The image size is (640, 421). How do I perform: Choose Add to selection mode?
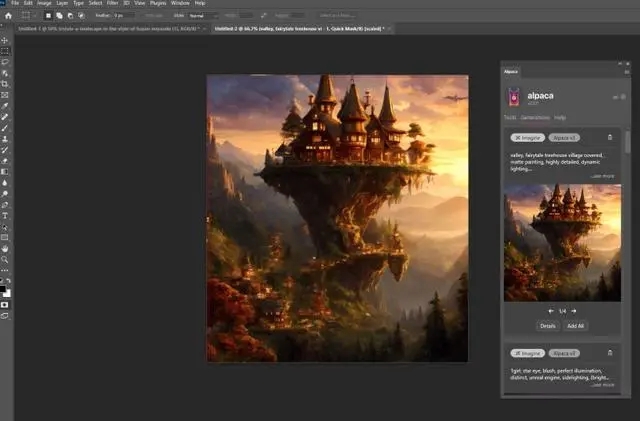click(x=59, y=16)
